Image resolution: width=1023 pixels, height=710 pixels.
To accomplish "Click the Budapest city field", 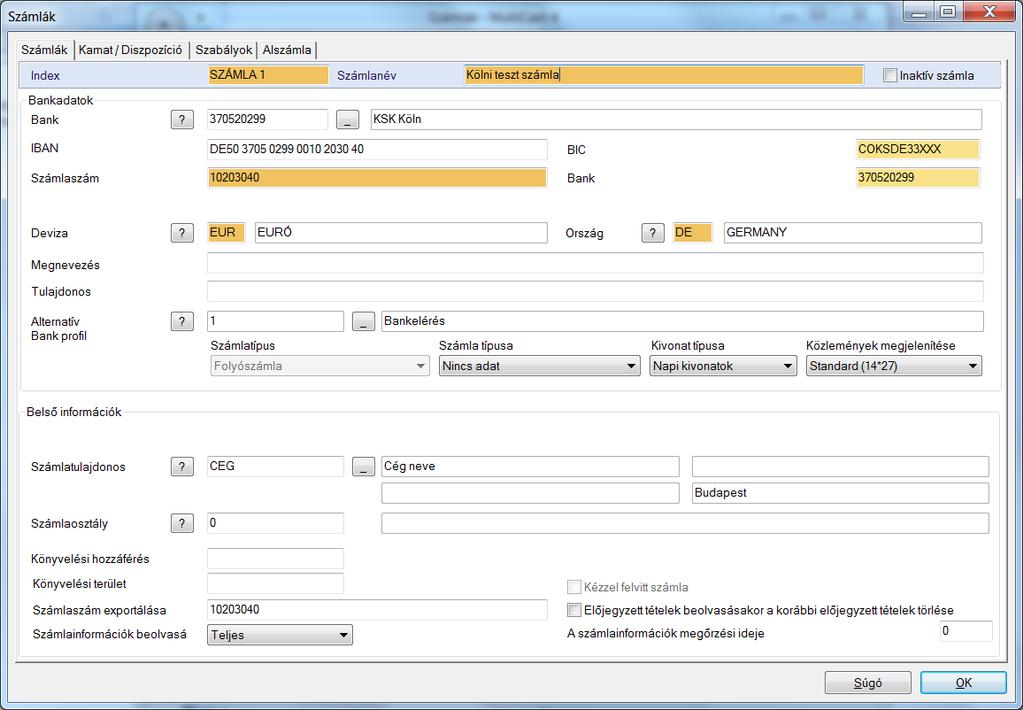I will pos(840,493).
